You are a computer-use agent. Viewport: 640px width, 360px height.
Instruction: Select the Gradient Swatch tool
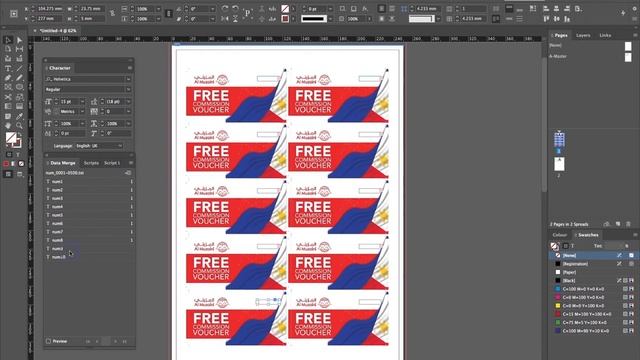8,106
